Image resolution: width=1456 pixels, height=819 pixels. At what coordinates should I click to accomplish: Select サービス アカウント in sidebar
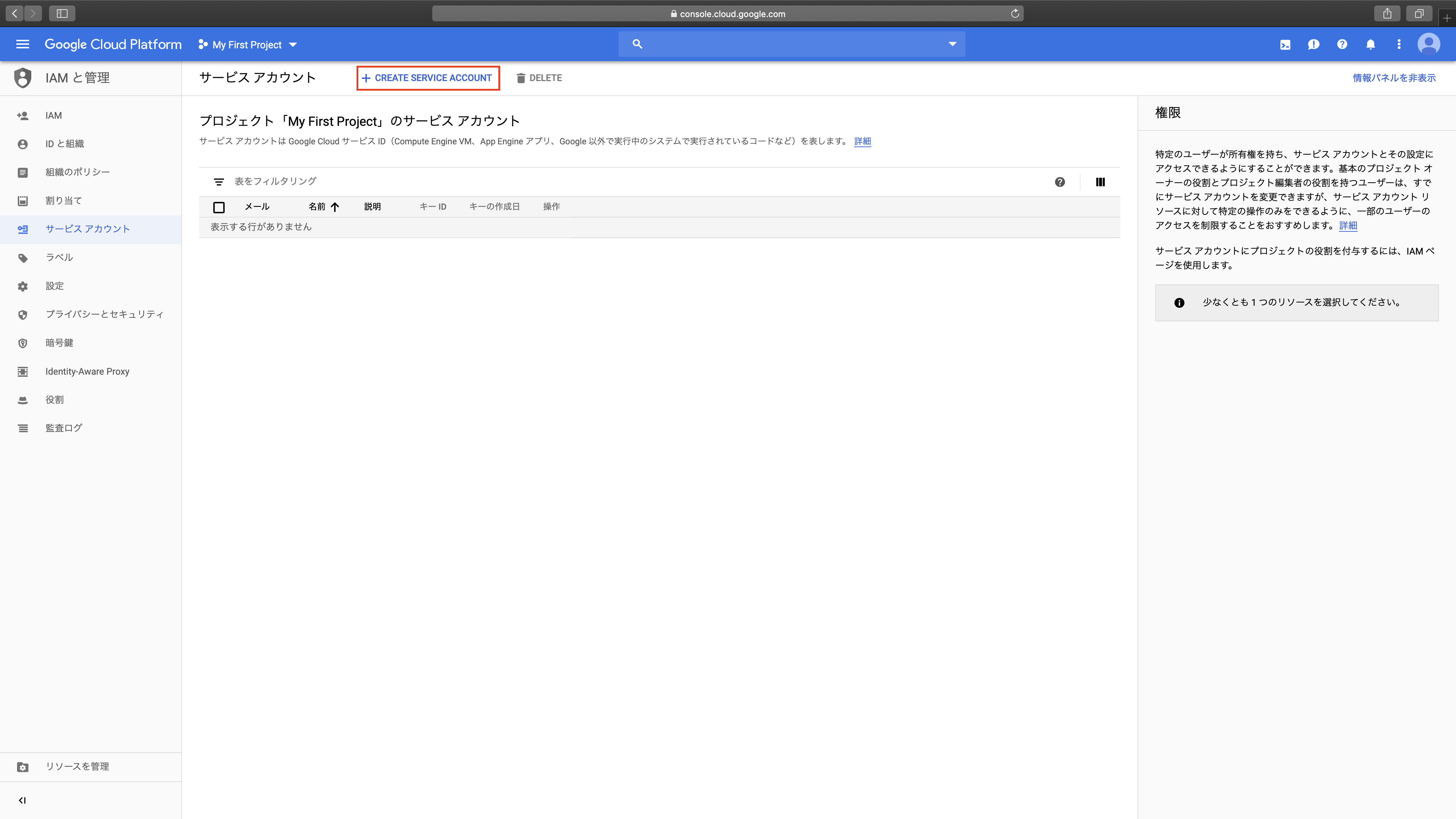(x=88, y=228)
